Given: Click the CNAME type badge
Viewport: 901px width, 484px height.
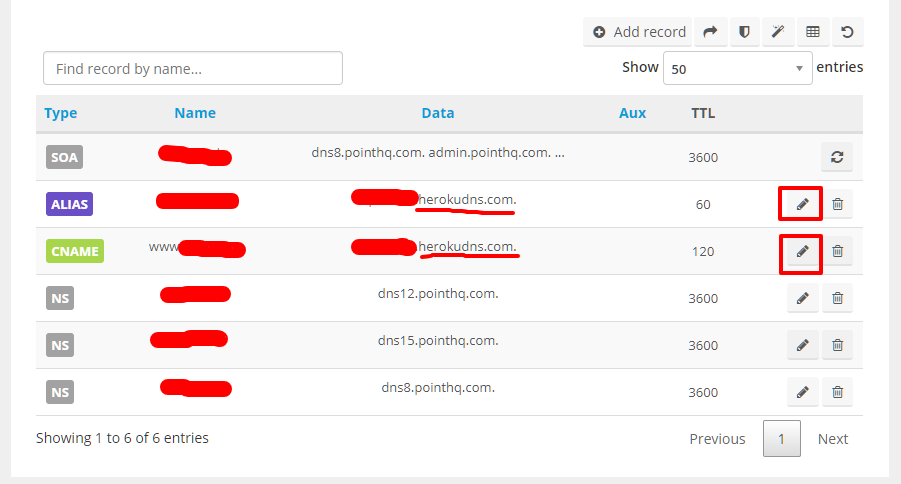Looking at the screenshot, I should (x=75, y=251).
